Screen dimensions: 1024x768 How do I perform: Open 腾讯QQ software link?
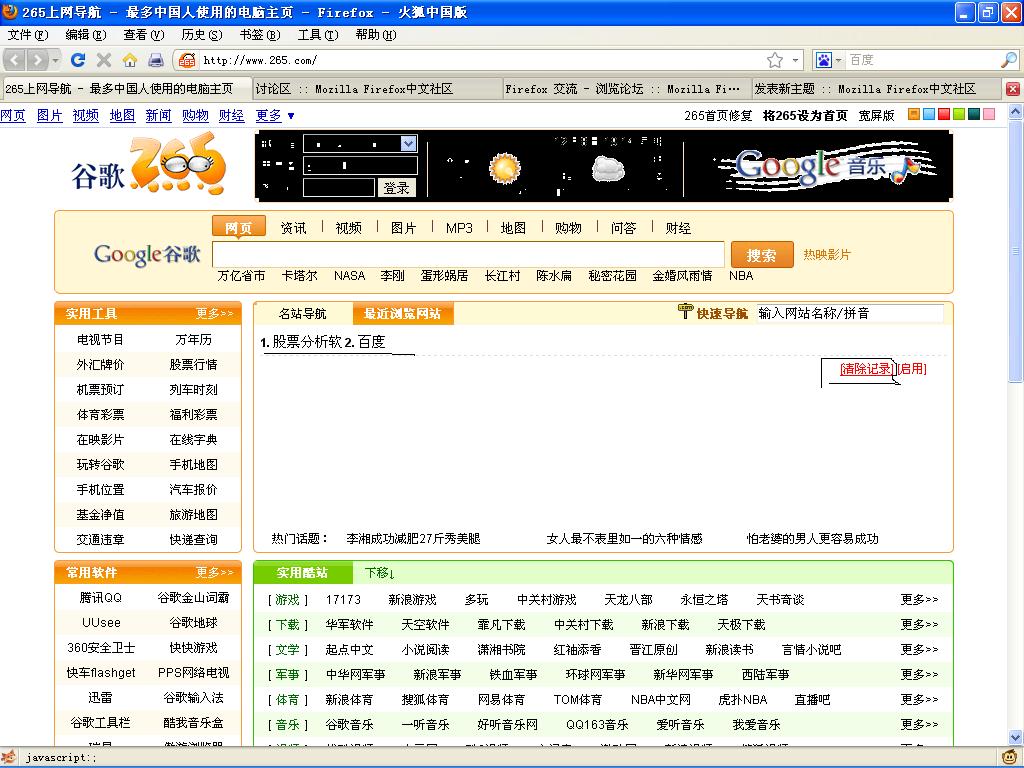click(x=101, y=598)
